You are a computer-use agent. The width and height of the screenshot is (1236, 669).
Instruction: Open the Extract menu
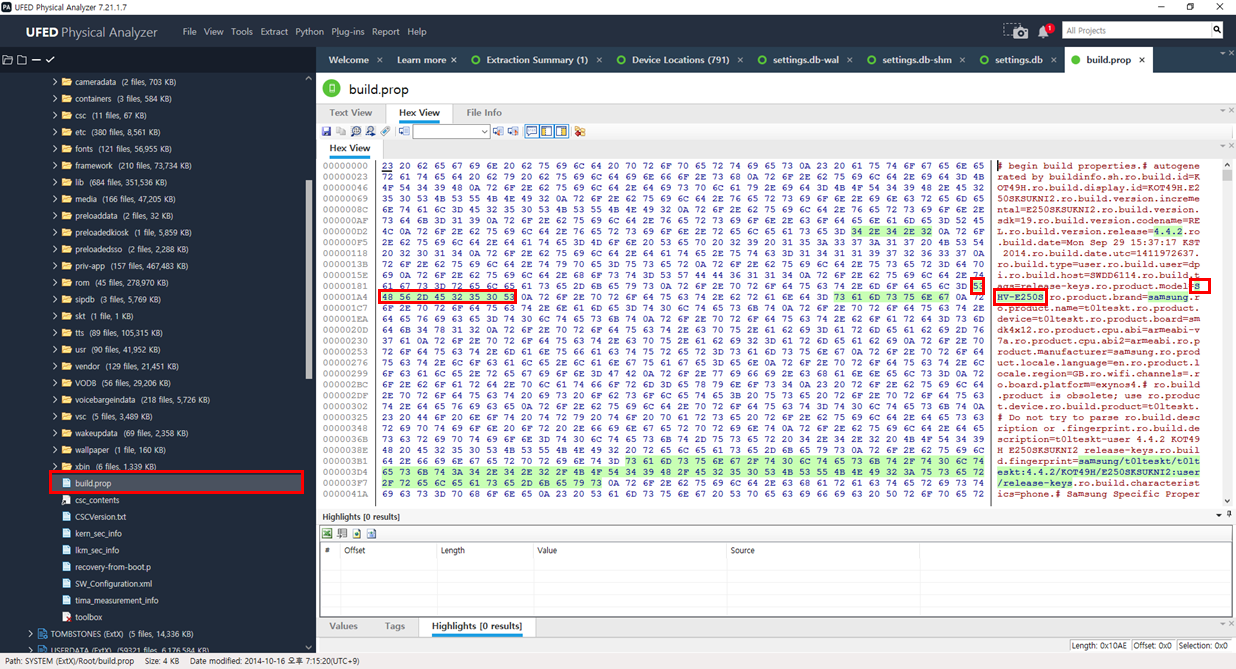click(274, 32)
